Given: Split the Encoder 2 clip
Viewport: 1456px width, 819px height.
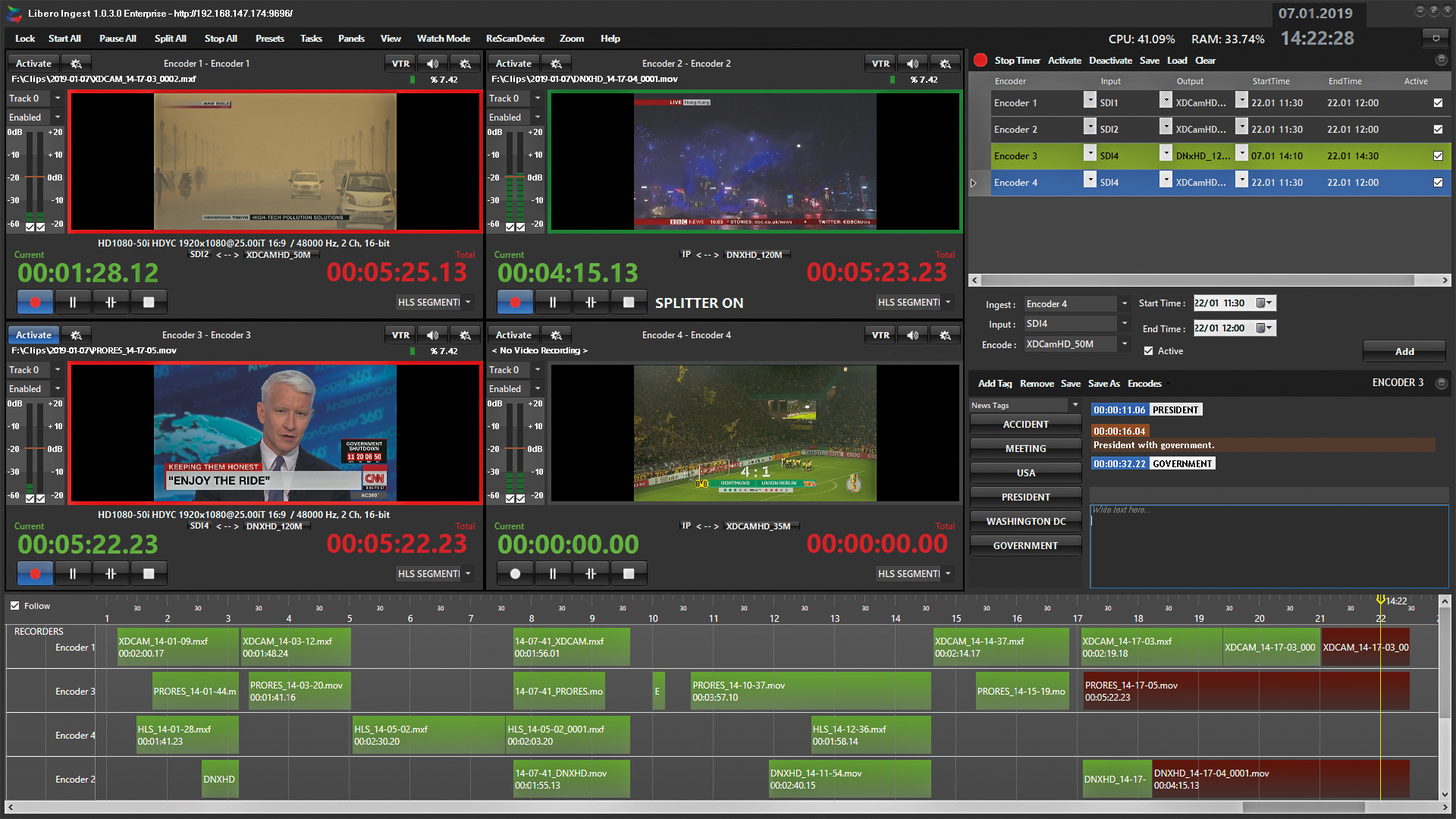Looking at the screenshot, I should [591, 302].
